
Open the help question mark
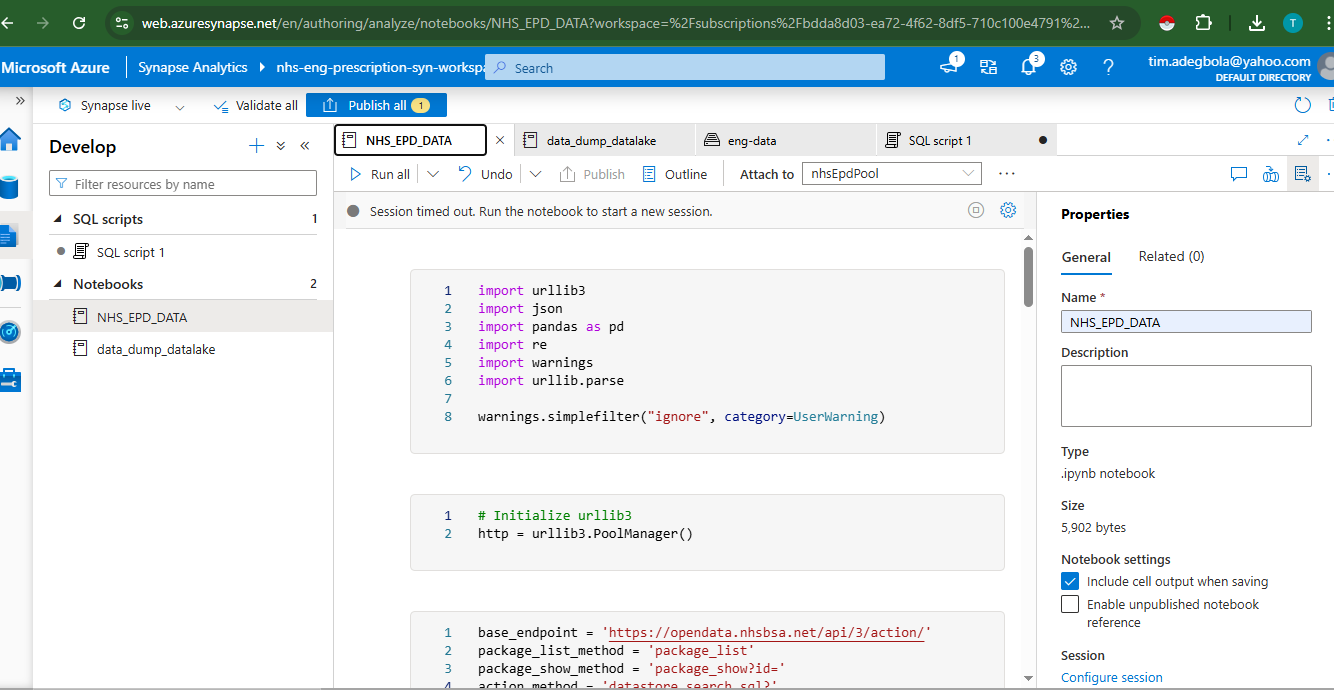(x=1108, y=67)
